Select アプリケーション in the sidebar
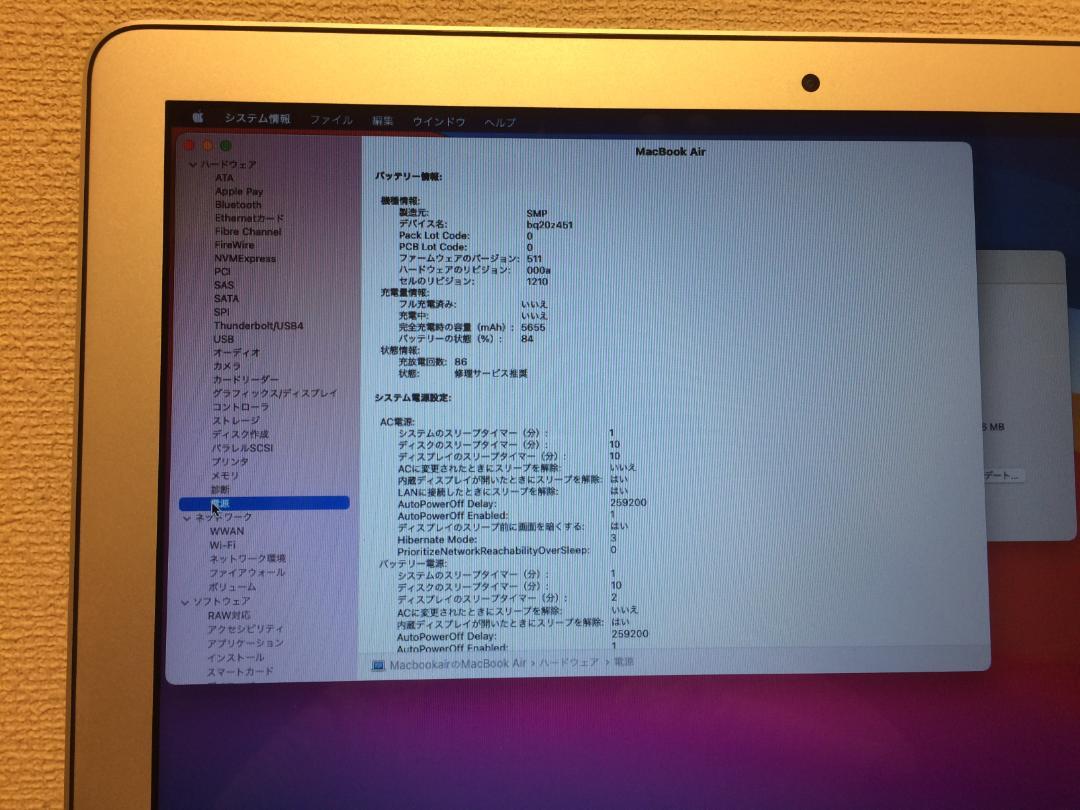This screenshot has height=810, width=1080. (245, 643)
